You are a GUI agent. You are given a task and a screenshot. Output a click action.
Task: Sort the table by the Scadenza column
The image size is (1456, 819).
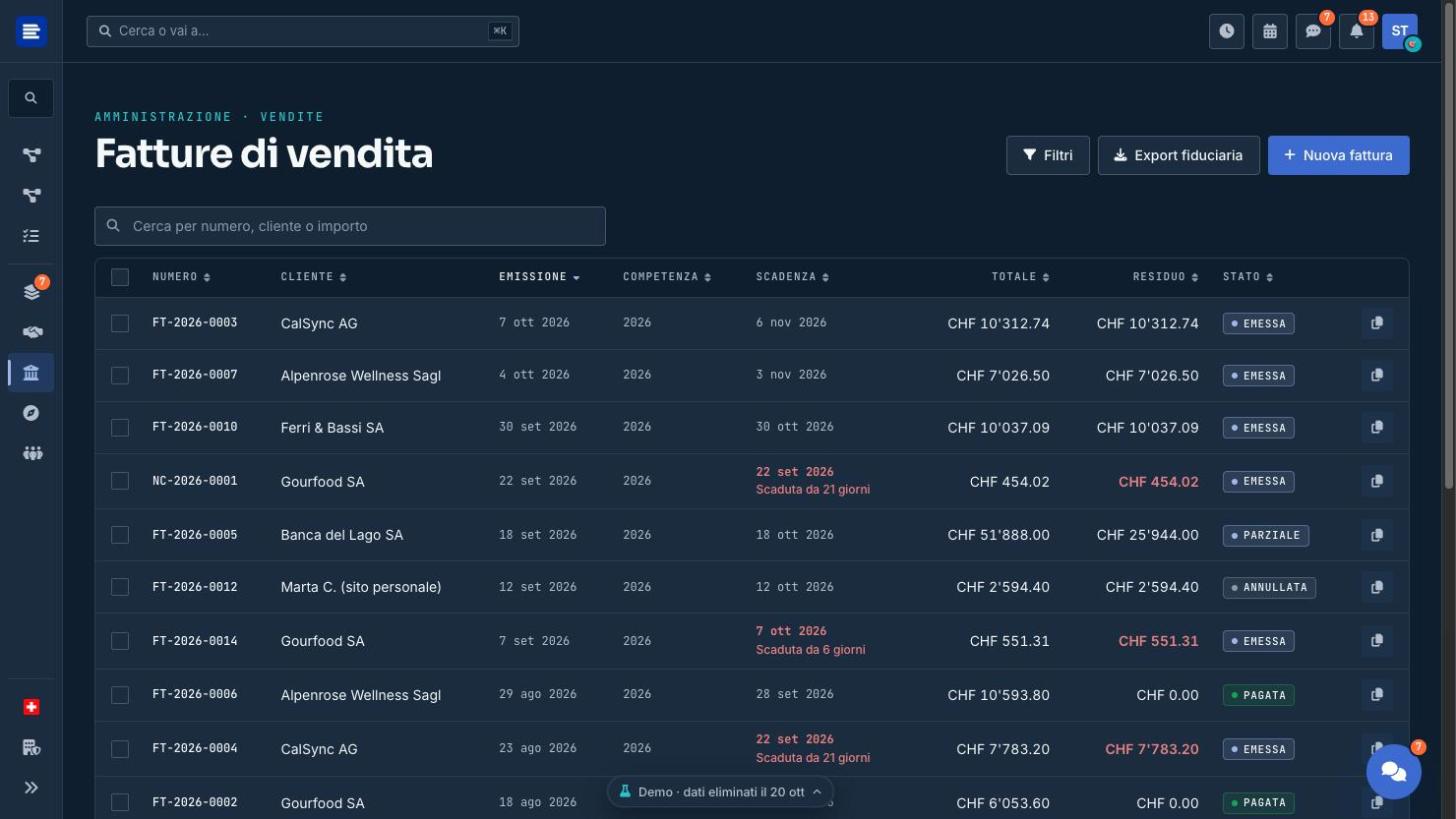click(x=792, y=277)
